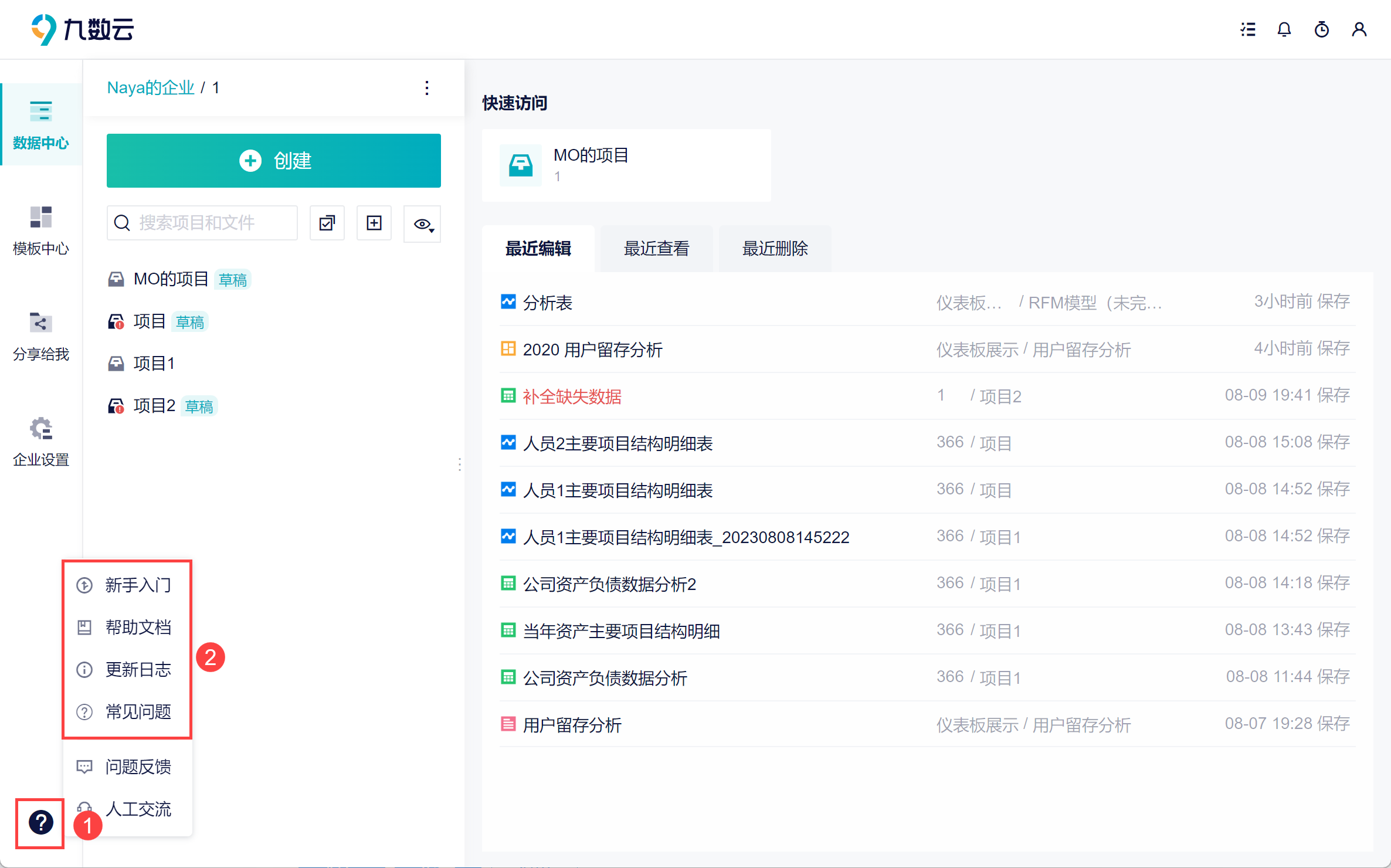Open the three-dot menu beside breadcrumb
The image size is (1391, 868).
click(x=427, y=88)
